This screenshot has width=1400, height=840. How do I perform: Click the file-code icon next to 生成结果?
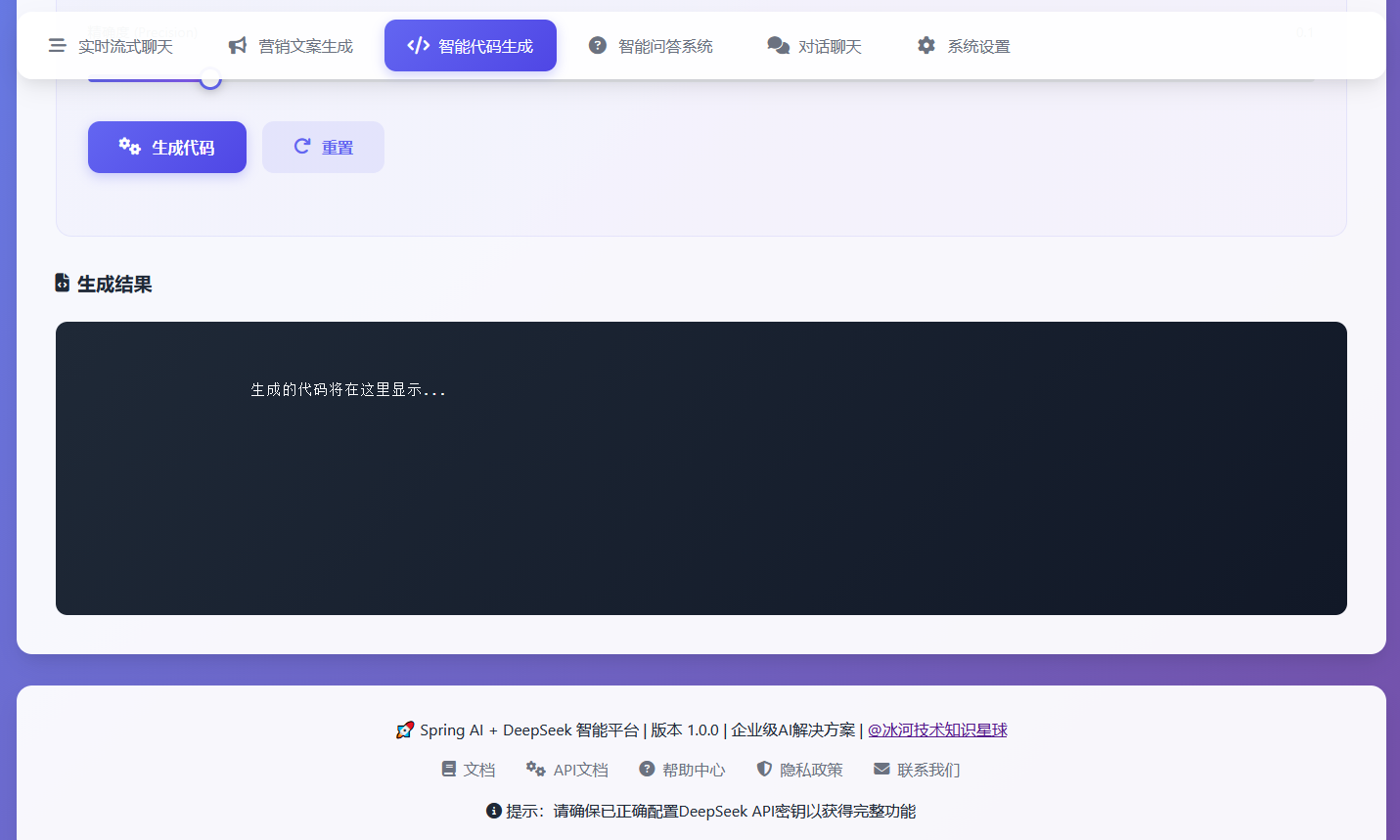(x=63, y=284)
